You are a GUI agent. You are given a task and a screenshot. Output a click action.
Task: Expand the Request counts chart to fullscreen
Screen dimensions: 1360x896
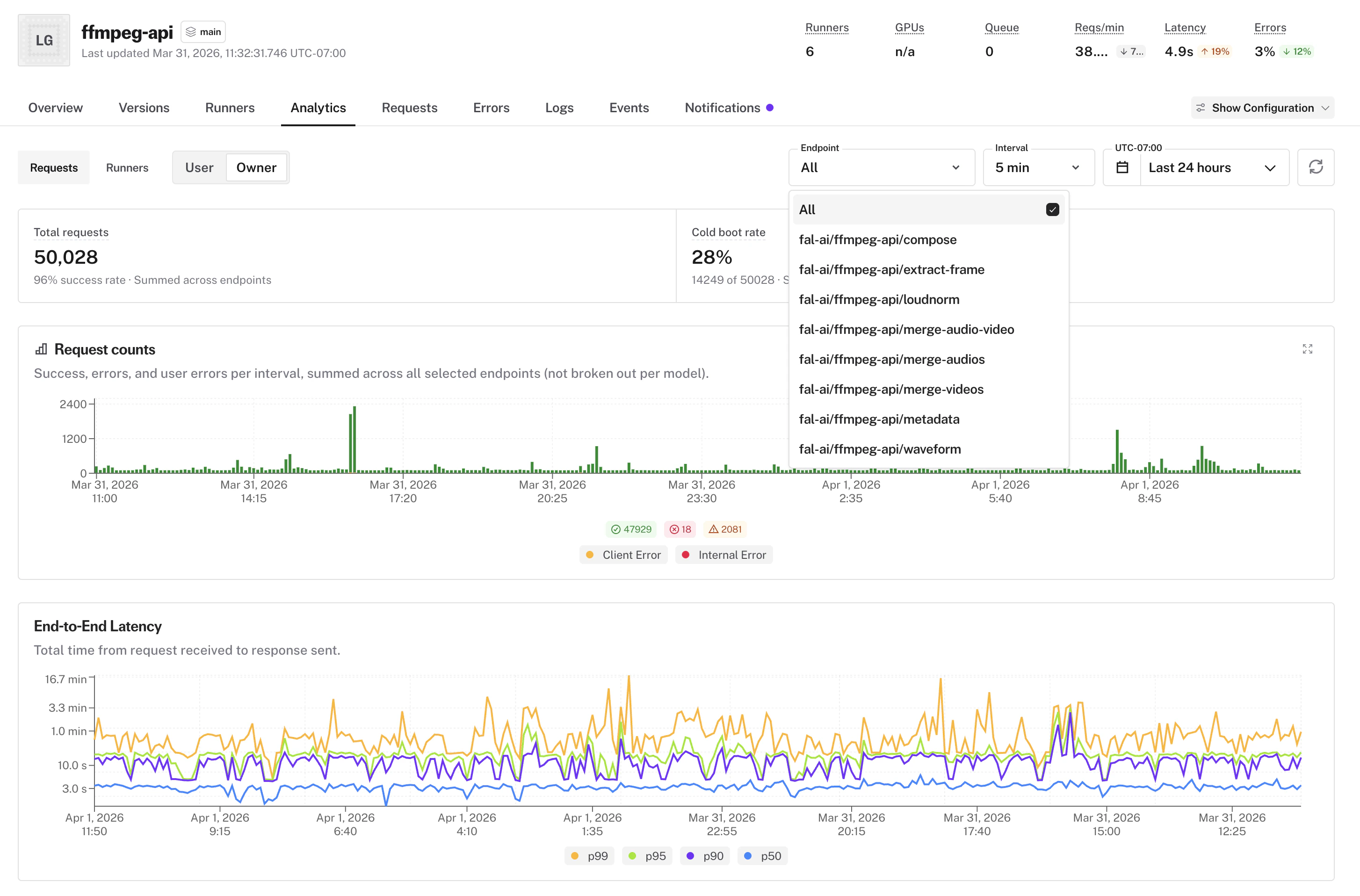[1308, 348]
